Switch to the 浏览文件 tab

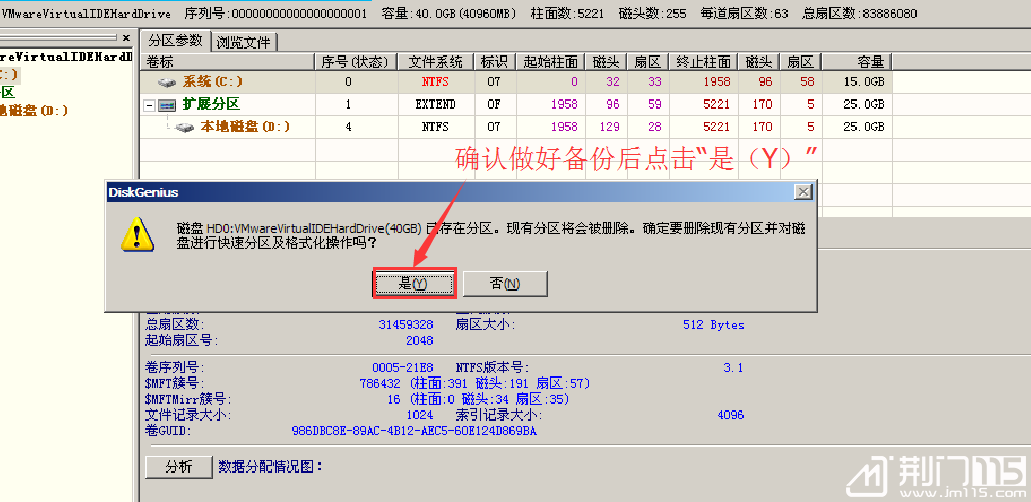pos(243,43)
